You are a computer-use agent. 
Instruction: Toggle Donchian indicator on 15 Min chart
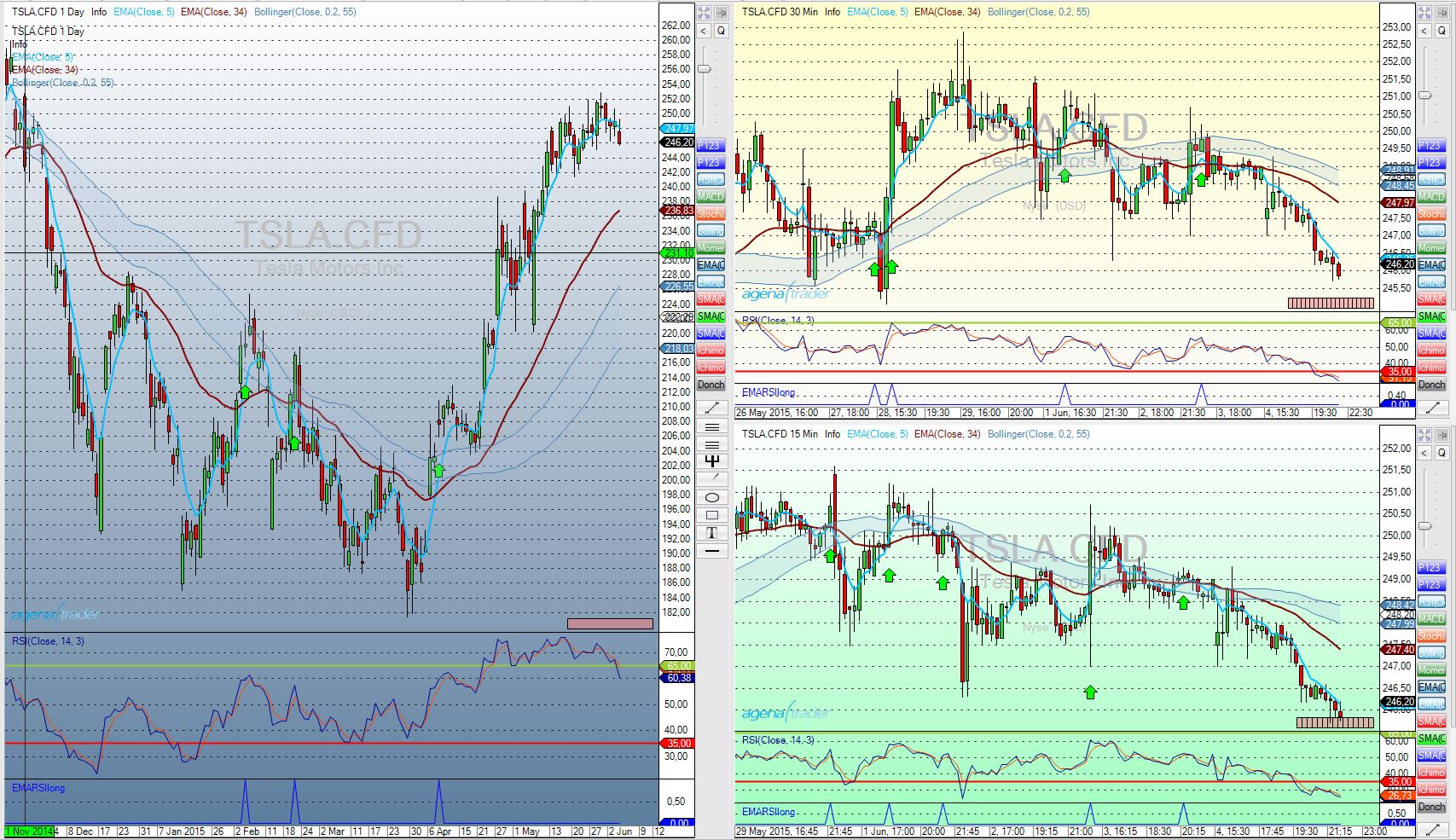(1431, 807)
